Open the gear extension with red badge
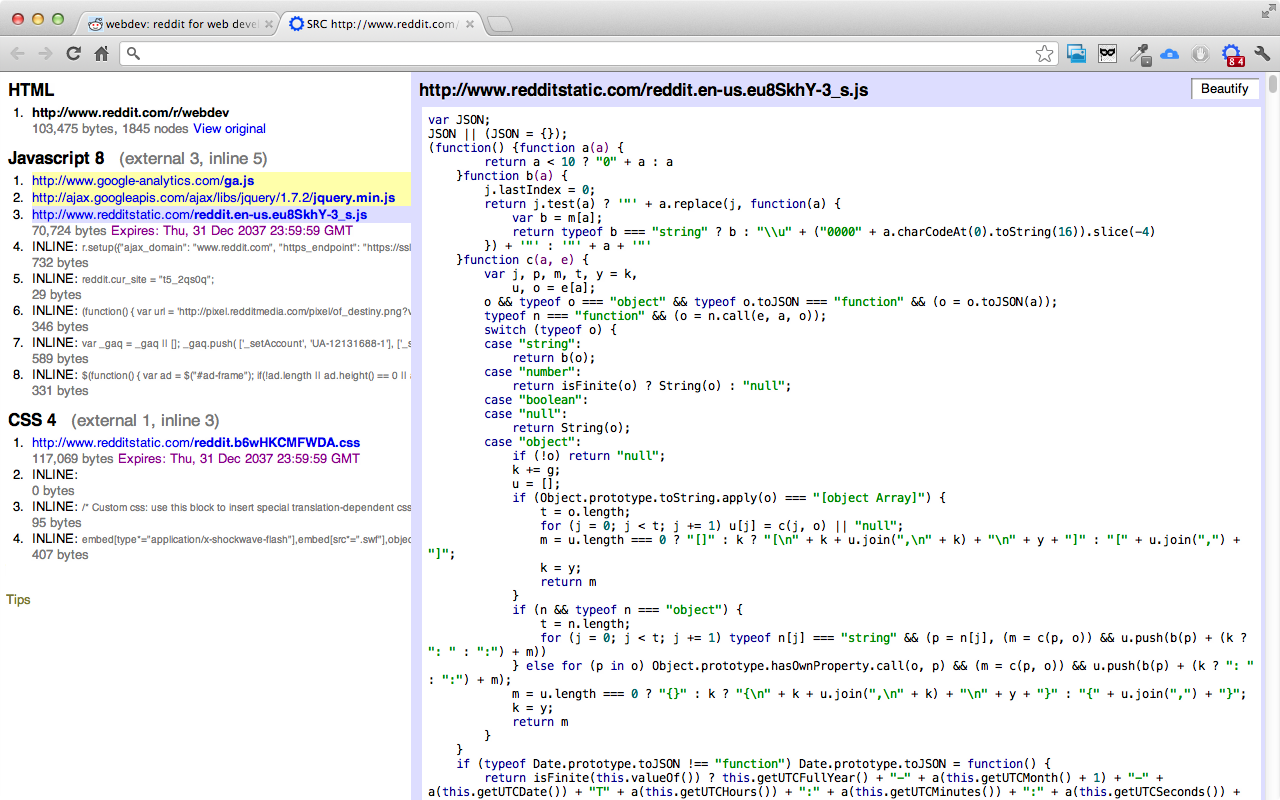Screen dimensions: 1280x800 tap(1231, 55)
